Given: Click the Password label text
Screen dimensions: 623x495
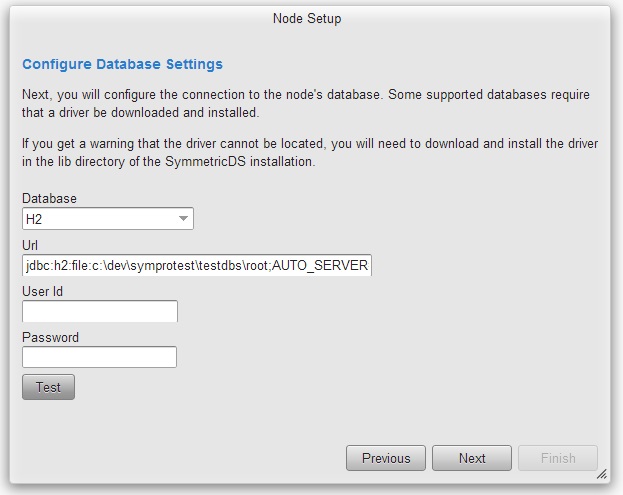Looking at the screenshot, I should tap(50, 337).
